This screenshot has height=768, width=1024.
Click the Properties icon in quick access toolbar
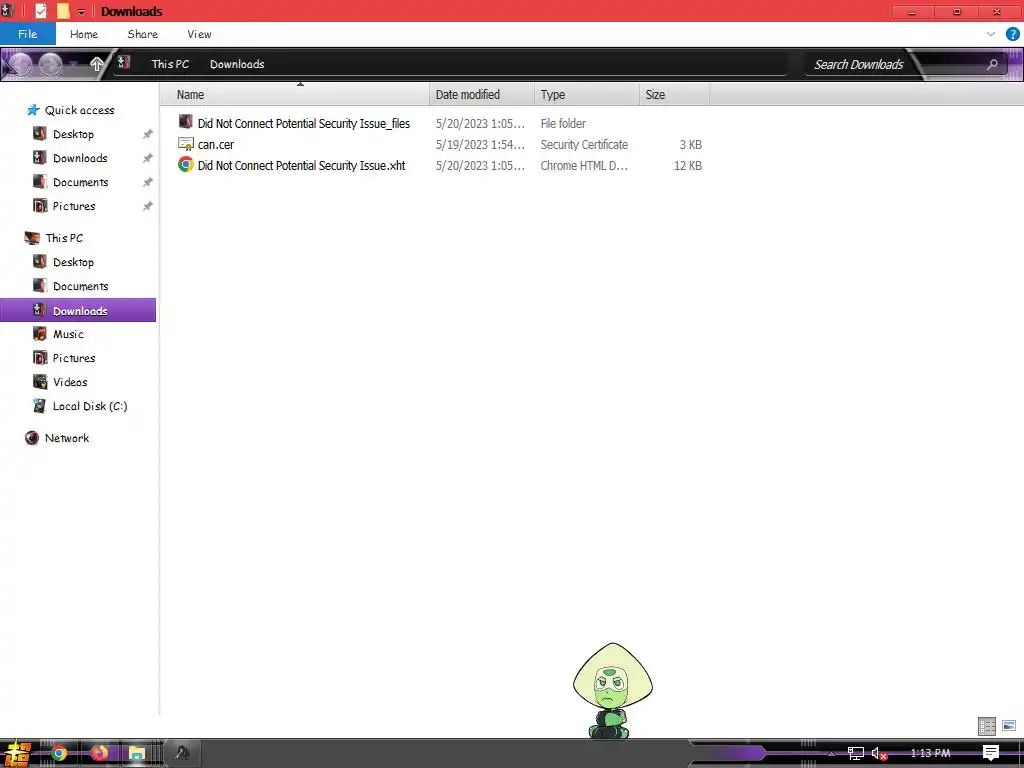[x=40, y=11]
